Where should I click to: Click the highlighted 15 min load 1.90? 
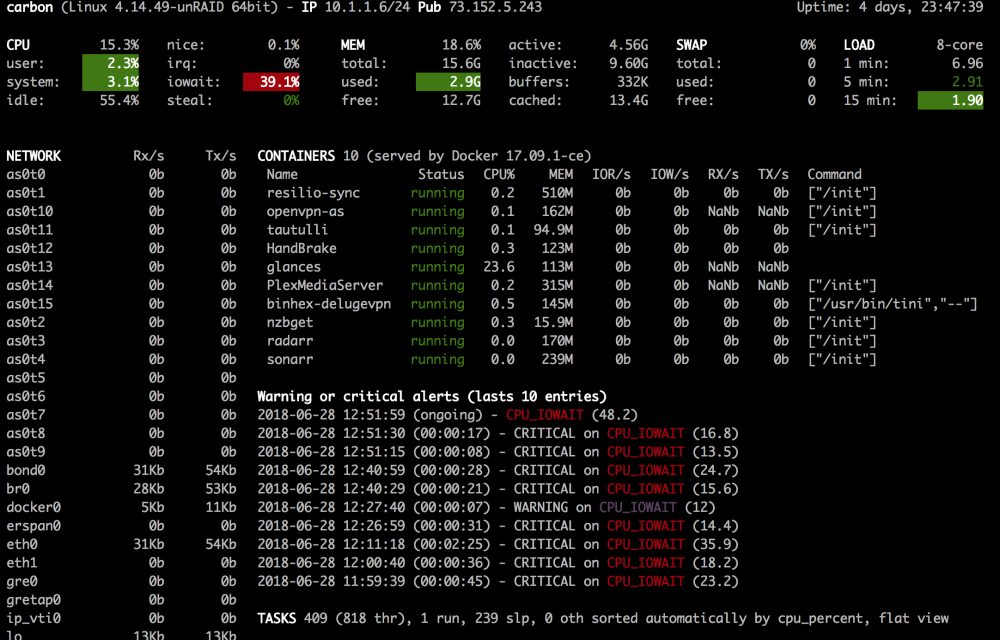pyautogui.click(x=950, y=101)
